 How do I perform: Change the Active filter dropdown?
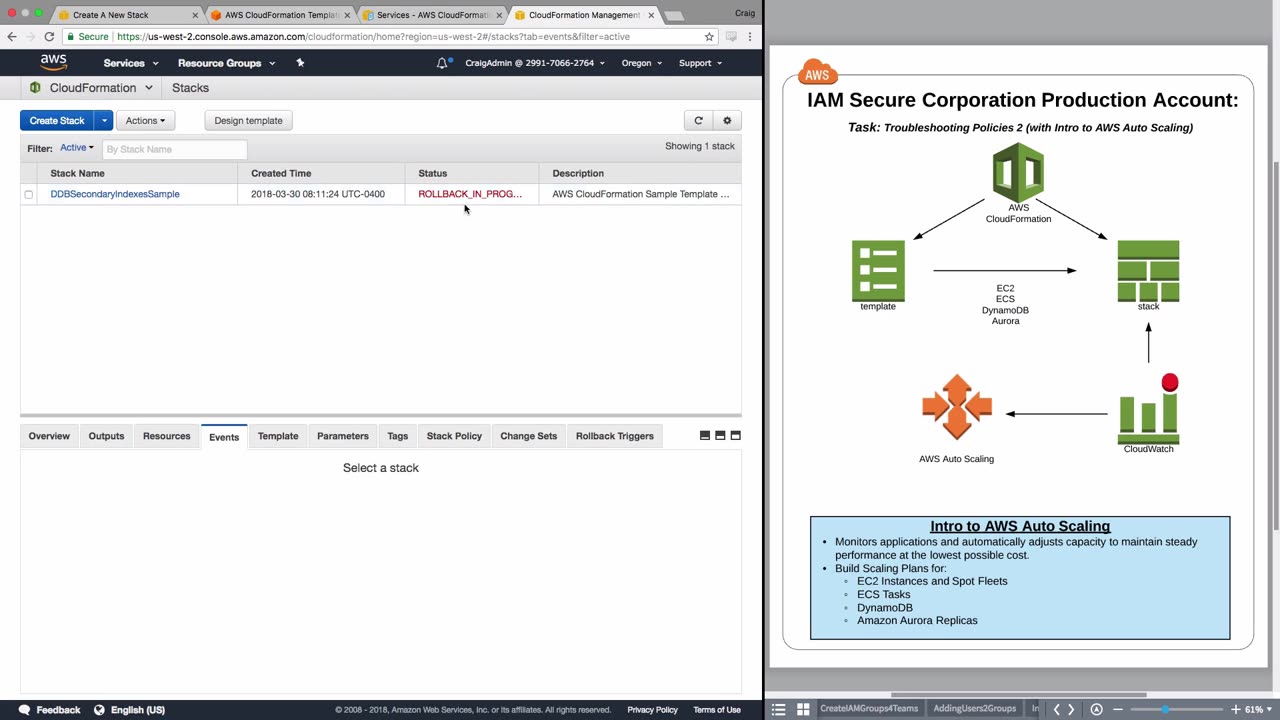[x=77, y=148]
